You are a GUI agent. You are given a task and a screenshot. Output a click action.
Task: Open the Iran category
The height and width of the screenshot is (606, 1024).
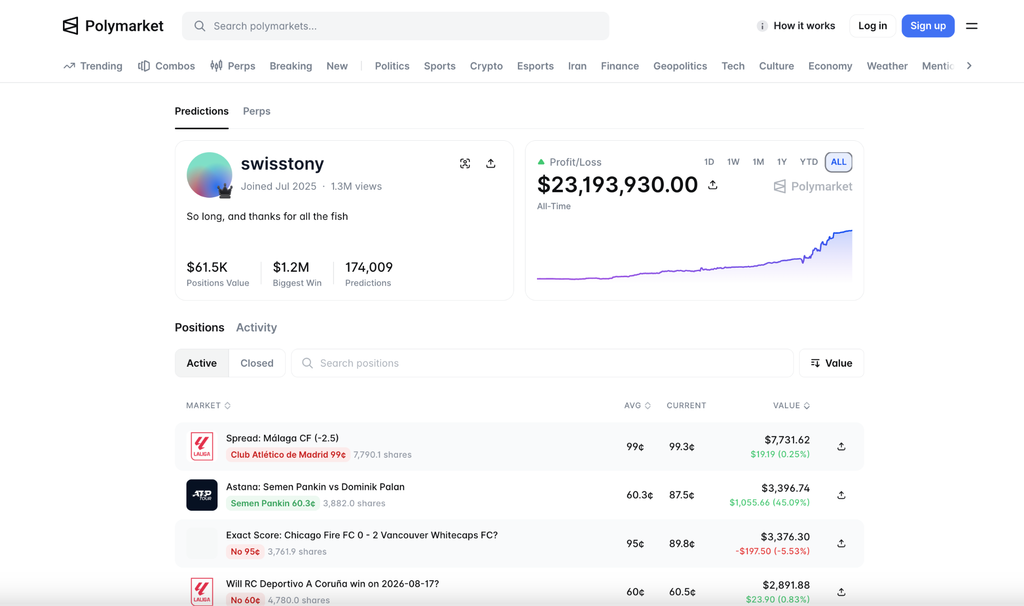pos(577,66)
